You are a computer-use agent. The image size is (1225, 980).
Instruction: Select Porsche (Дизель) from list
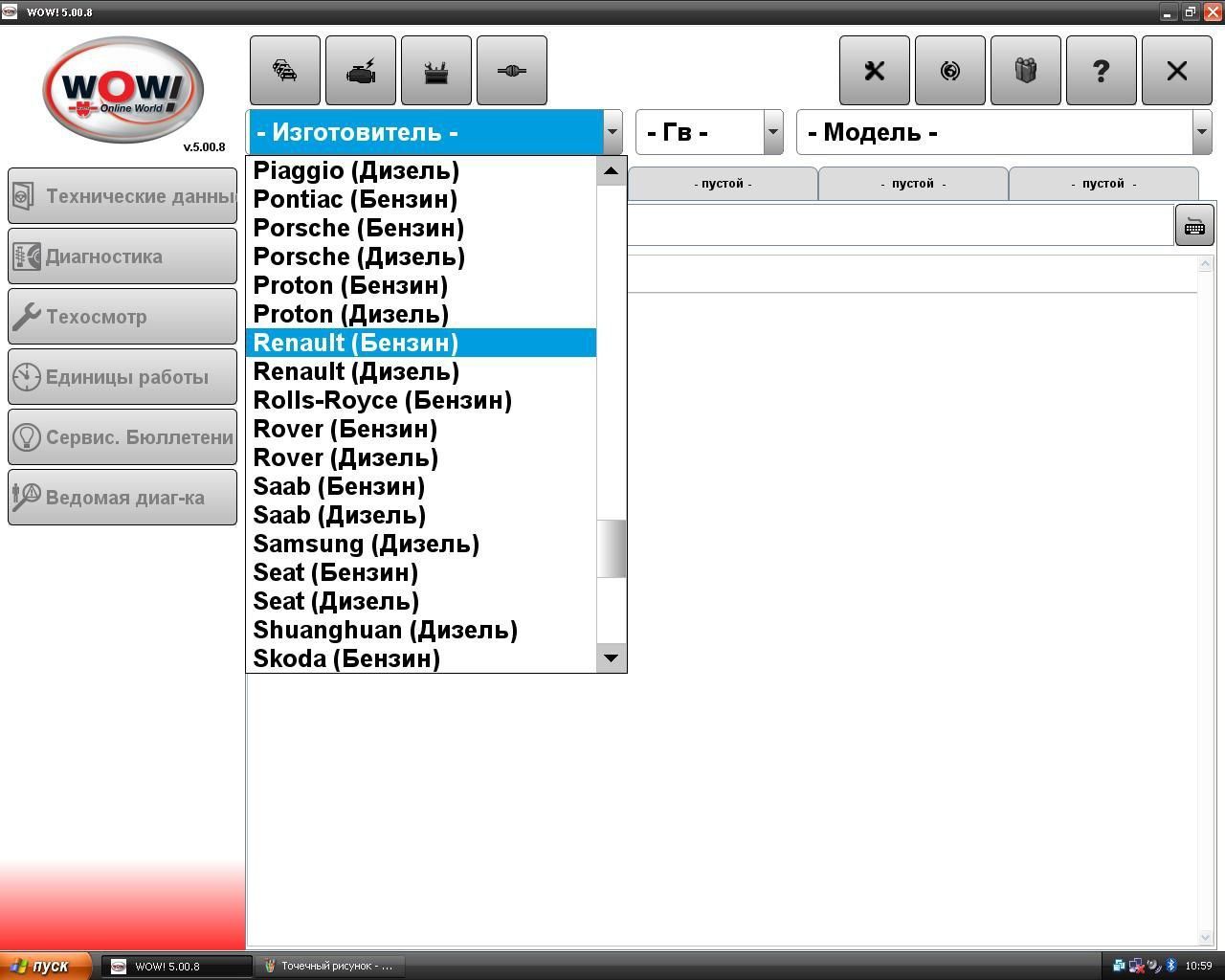click(421, 256)
